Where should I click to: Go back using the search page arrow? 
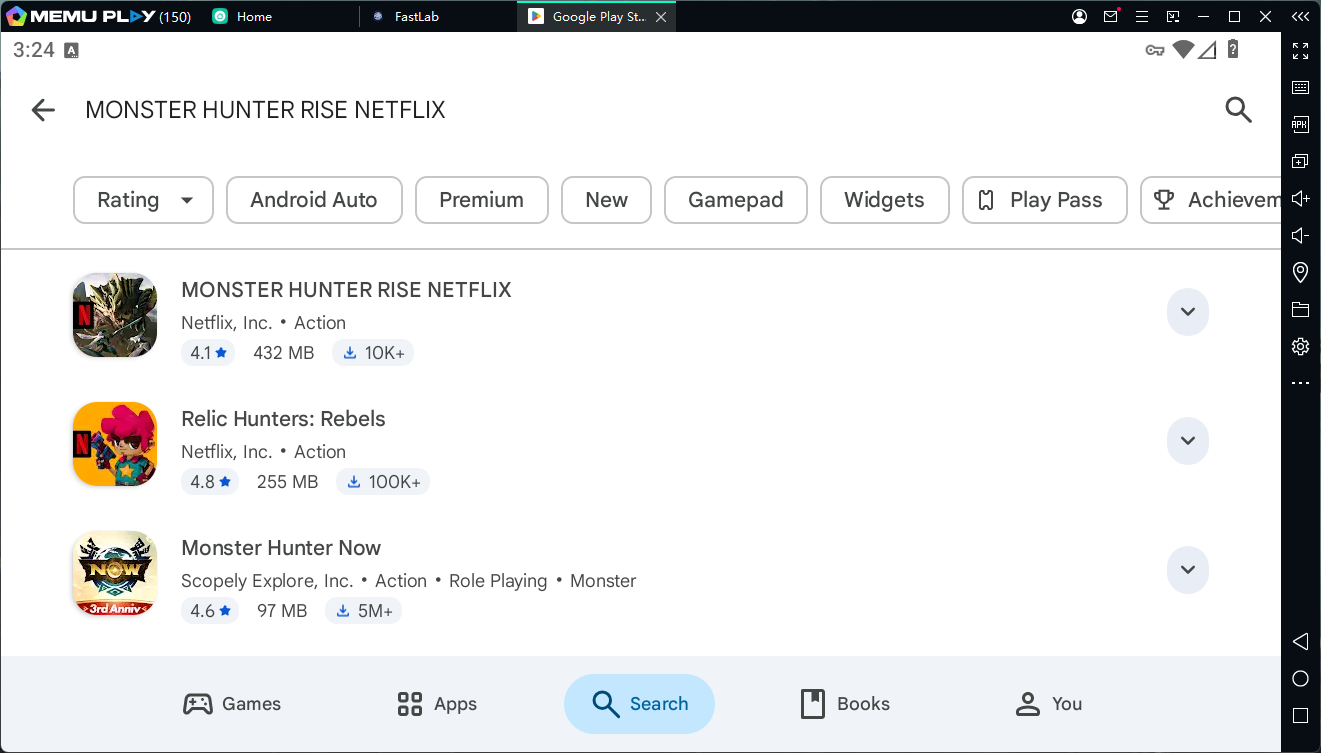(43, 110)
